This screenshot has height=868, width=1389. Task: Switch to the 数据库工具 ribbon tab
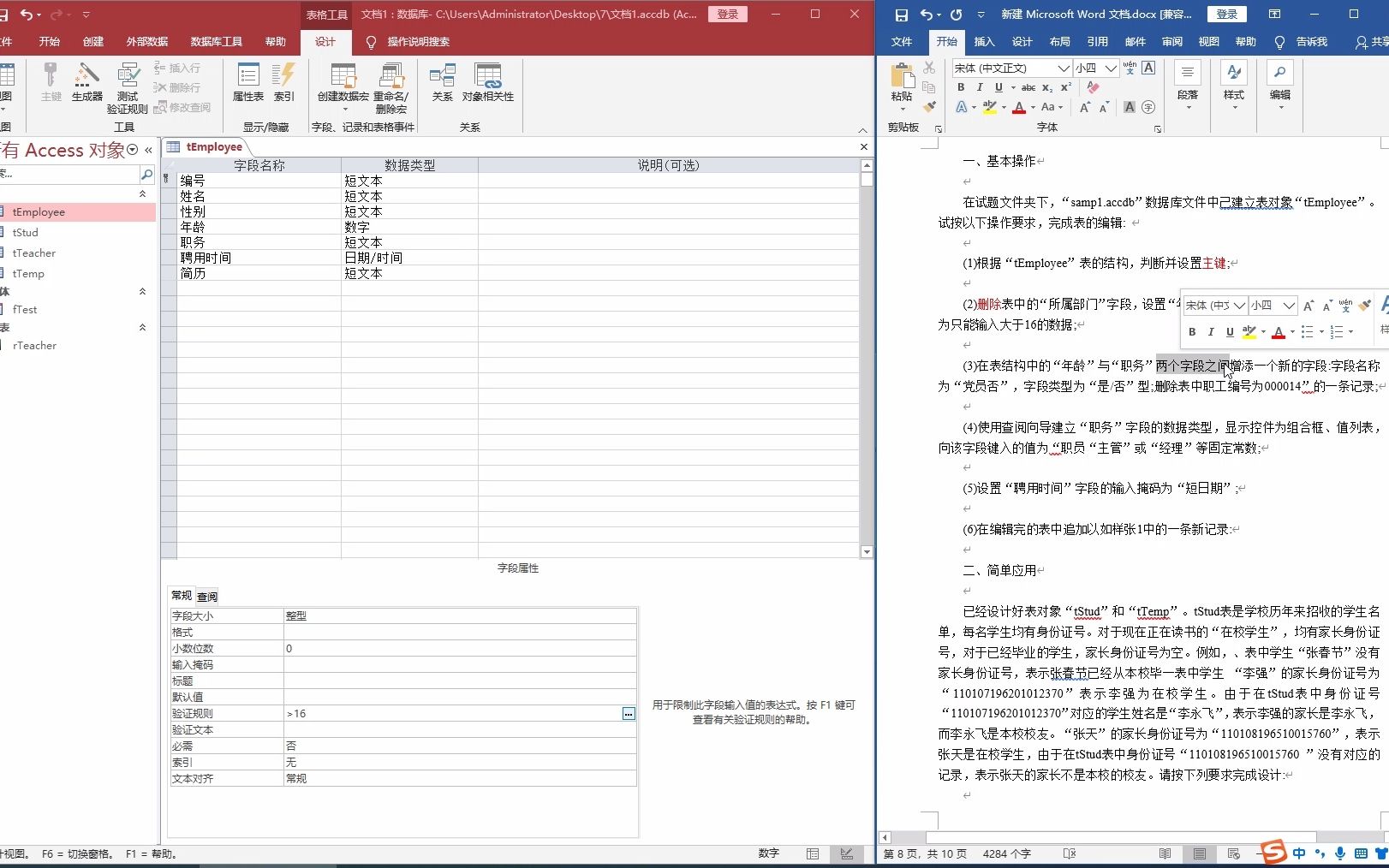coord(216,41)
